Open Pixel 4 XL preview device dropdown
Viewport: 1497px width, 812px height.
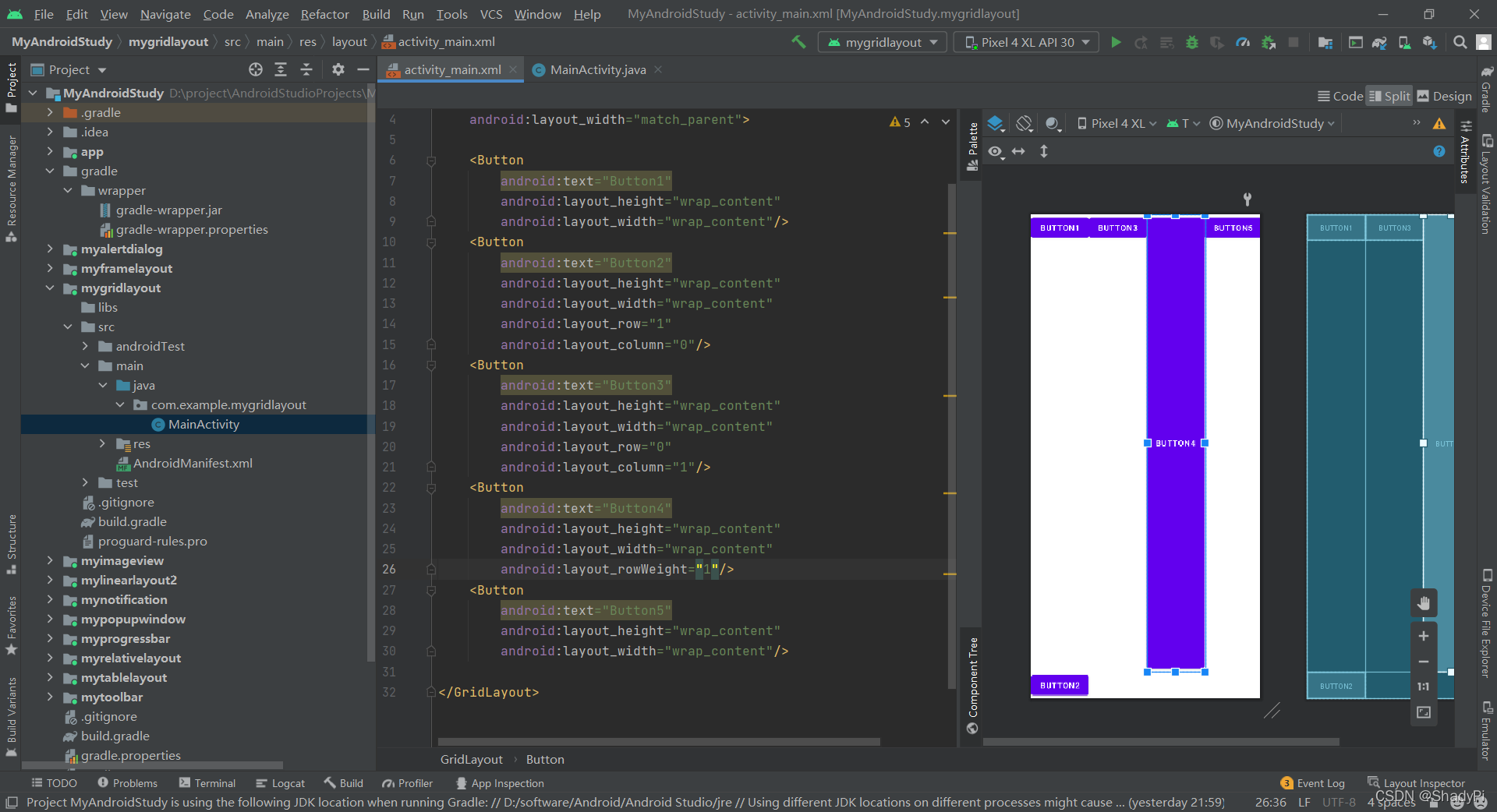(1116, 123)
